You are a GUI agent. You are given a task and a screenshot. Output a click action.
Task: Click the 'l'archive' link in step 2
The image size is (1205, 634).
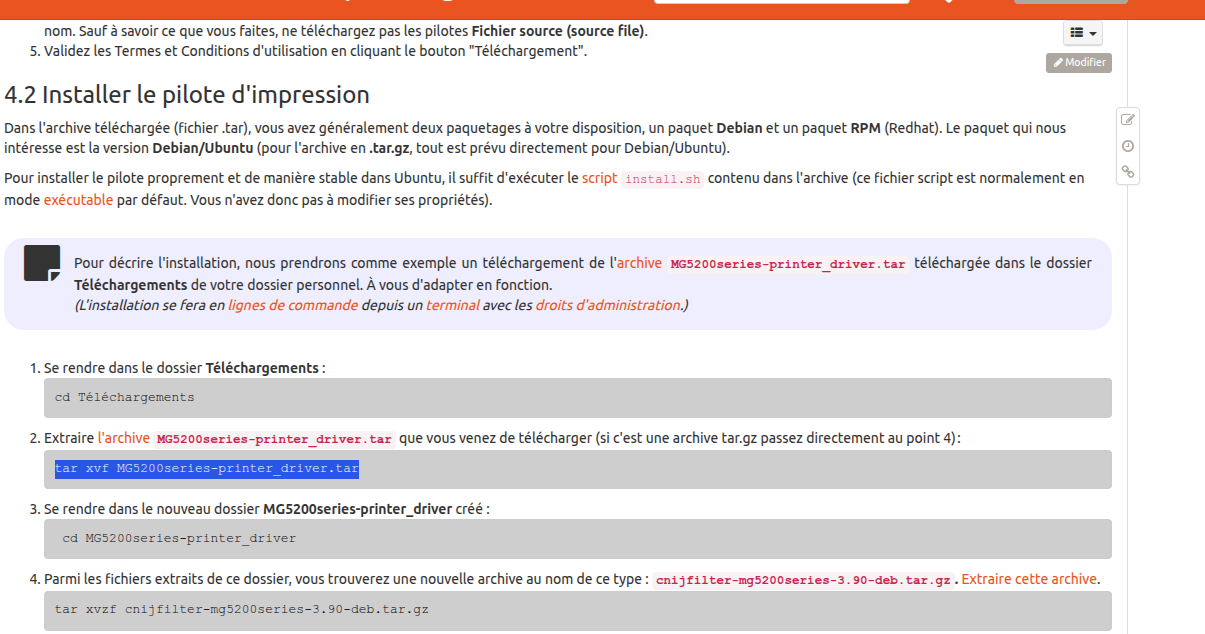(124, 438)
